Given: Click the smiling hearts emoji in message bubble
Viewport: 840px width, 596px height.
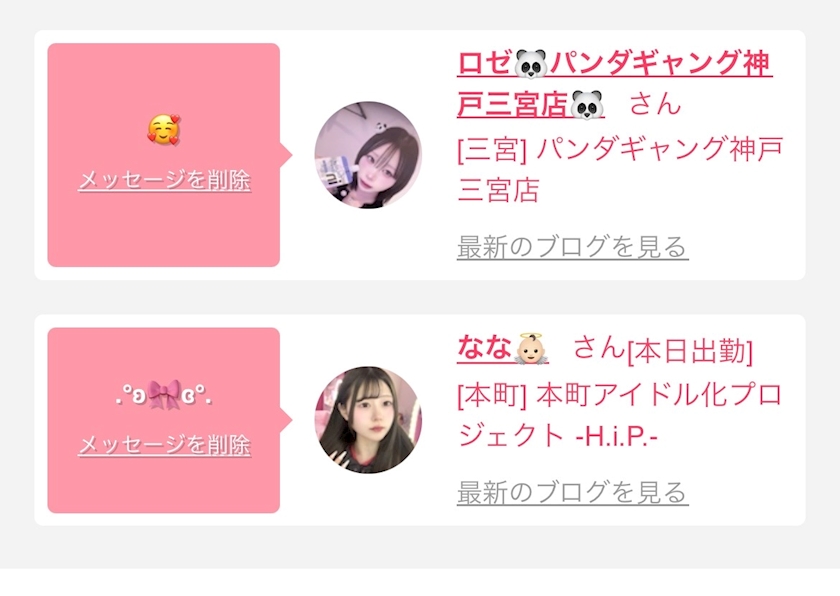Looking at the screenshot, I should [x=164, y=130].
